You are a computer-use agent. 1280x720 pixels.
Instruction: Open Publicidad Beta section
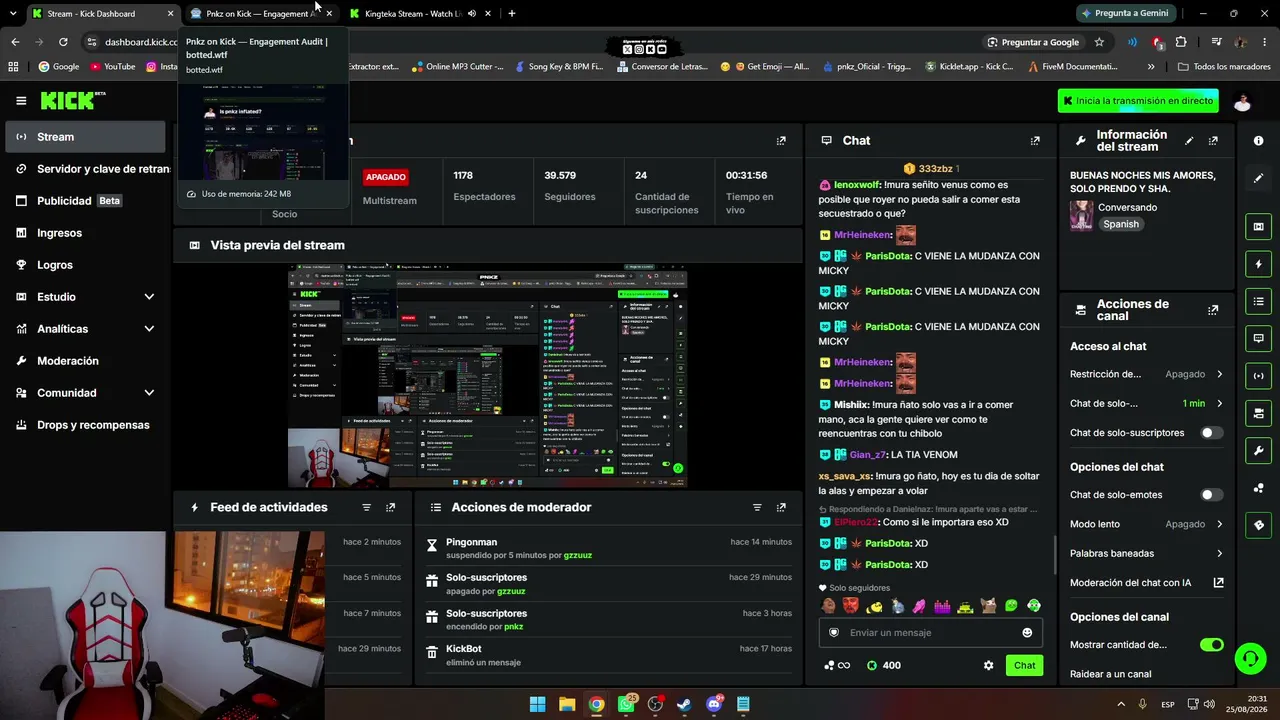pyautogui.click(x=85, y=201)
